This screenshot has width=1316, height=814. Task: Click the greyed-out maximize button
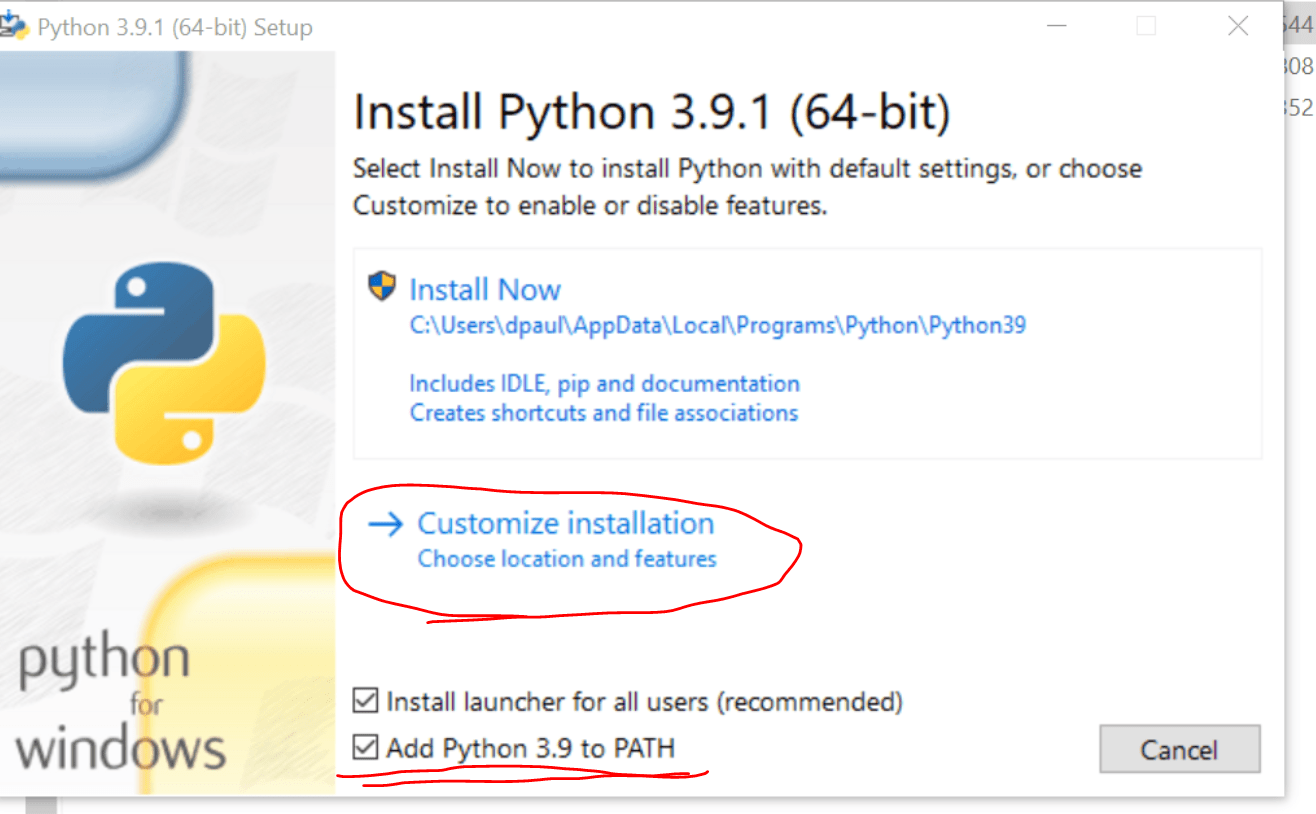(1146, 27)
